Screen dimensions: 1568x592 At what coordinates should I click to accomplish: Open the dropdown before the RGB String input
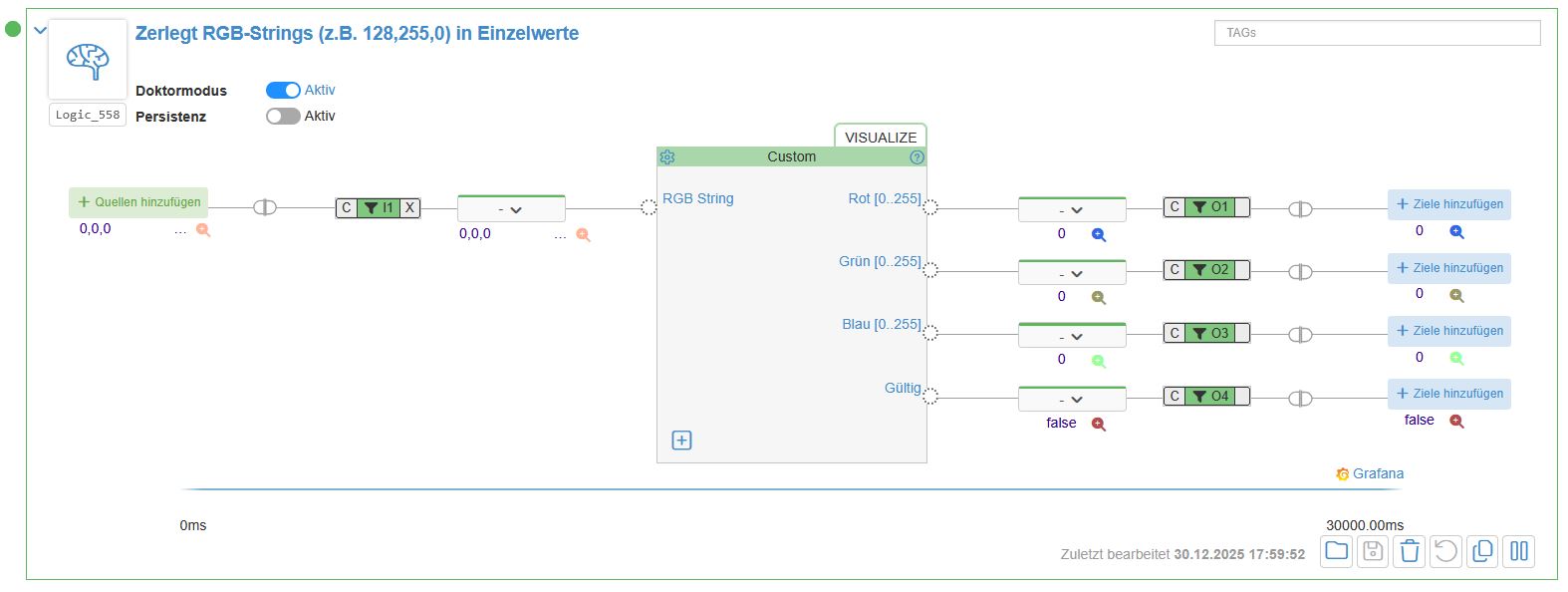click(x=510, y=209)
